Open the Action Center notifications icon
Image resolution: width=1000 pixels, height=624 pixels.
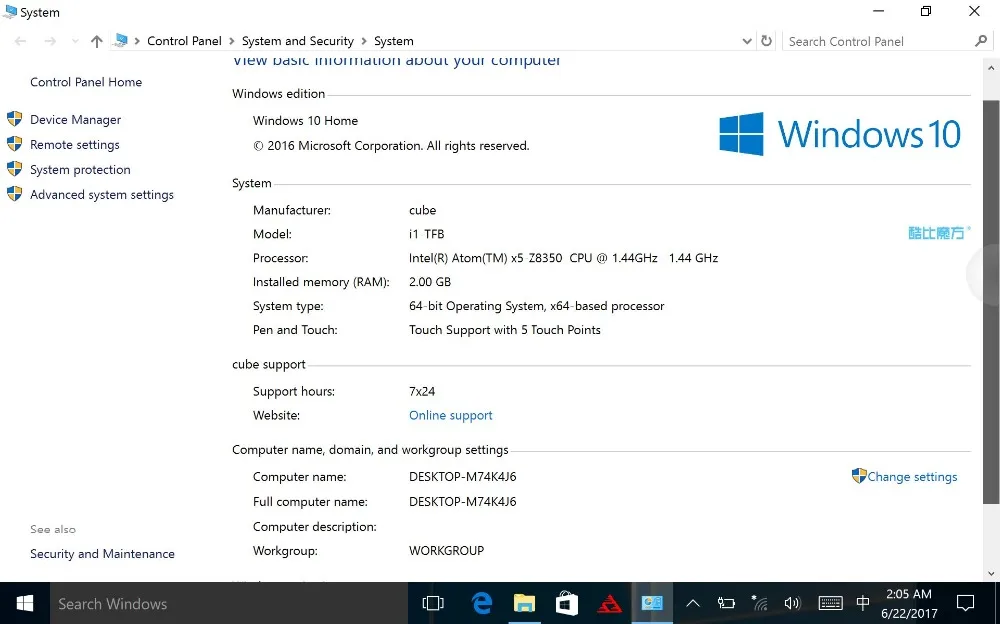tap(966, 603)
